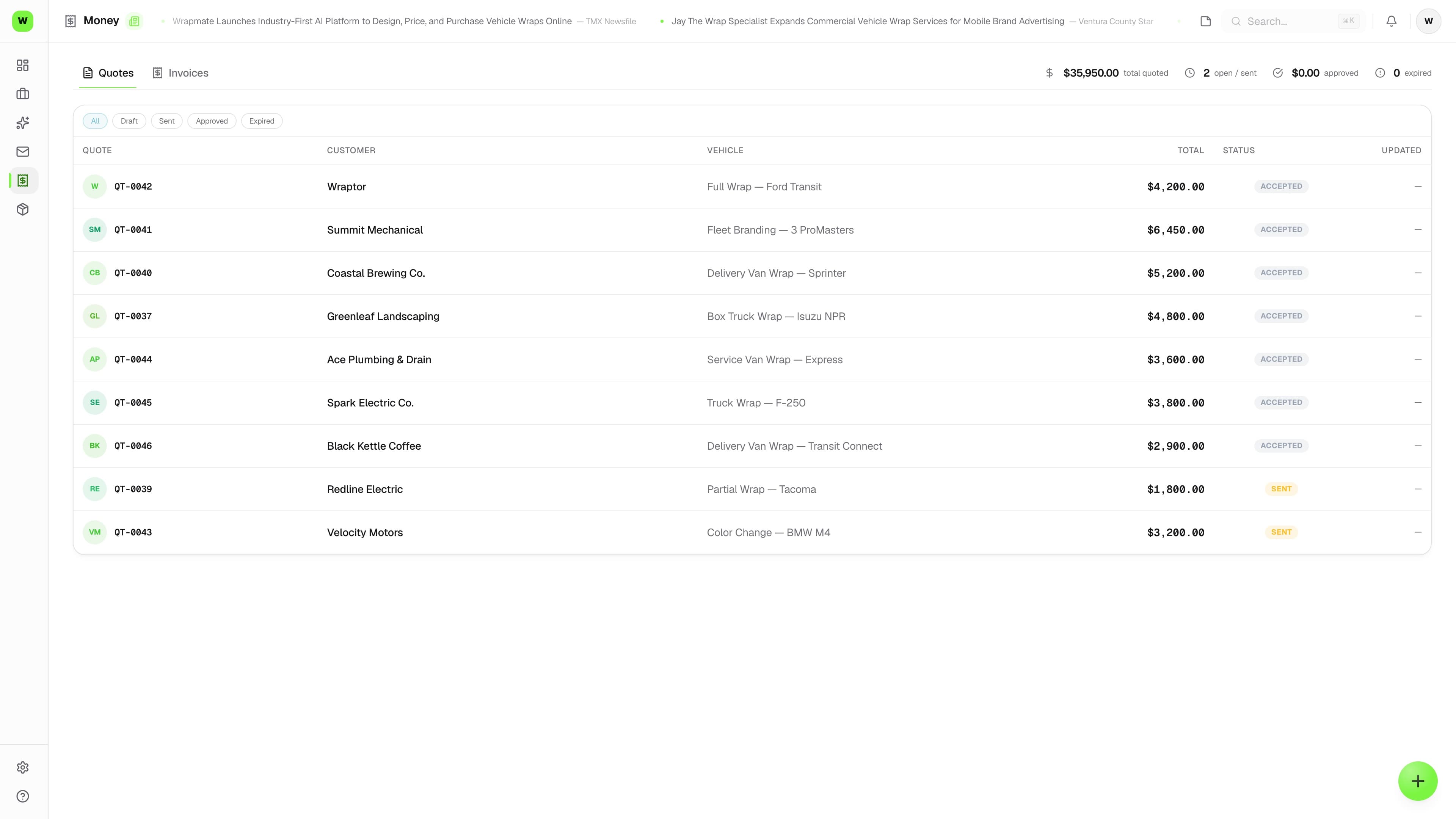Click the CUSTOMER column header
This screenshot has height=819, width=1456.
pos(351,151)
